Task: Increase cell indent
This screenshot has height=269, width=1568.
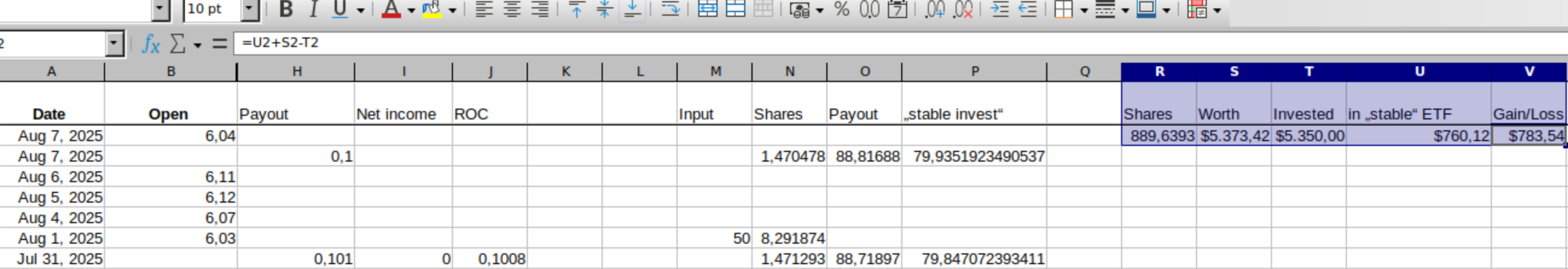Action: point(1000,9)
